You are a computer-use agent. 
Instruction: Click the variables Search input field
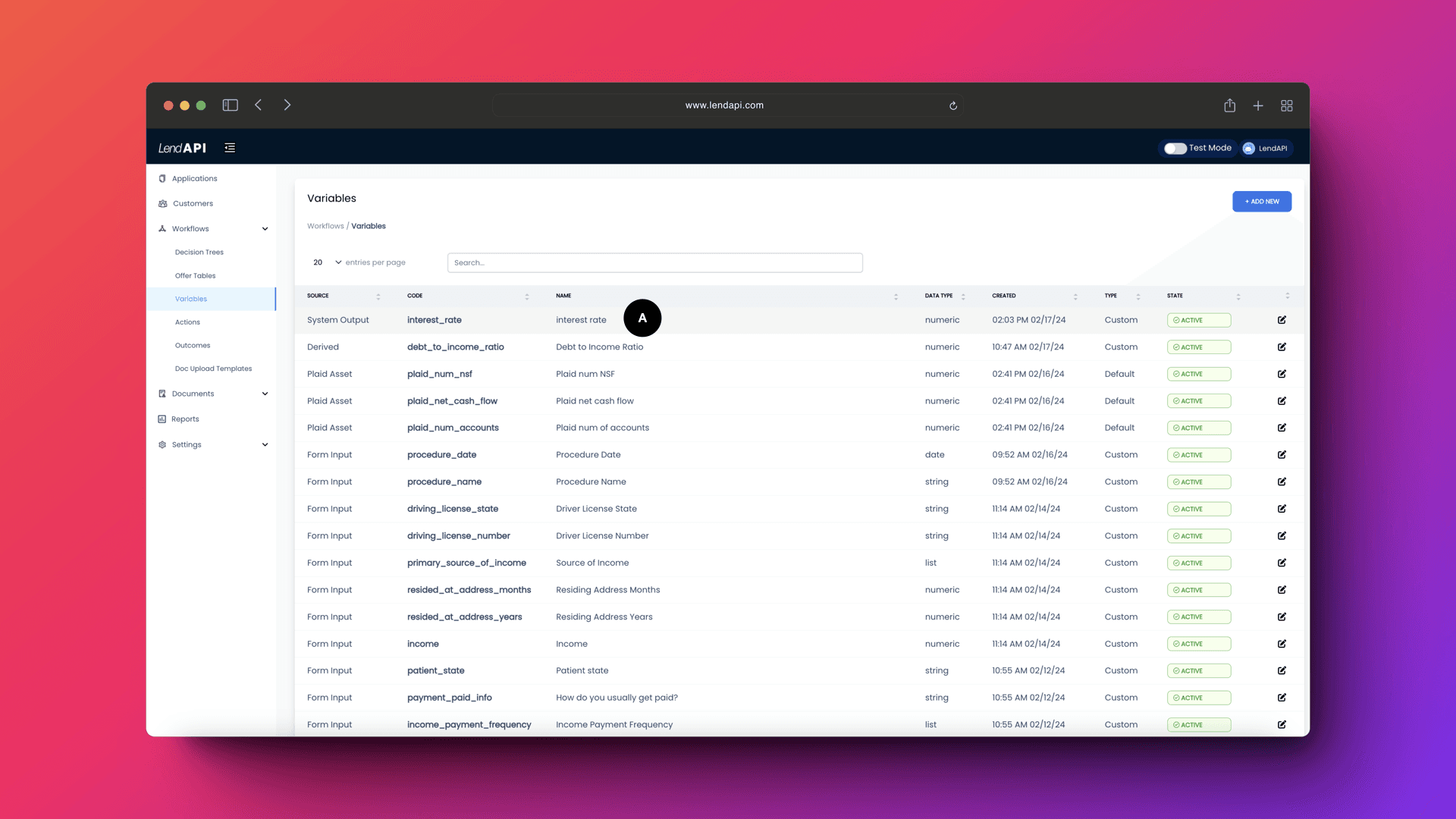[x=654, y=262]
